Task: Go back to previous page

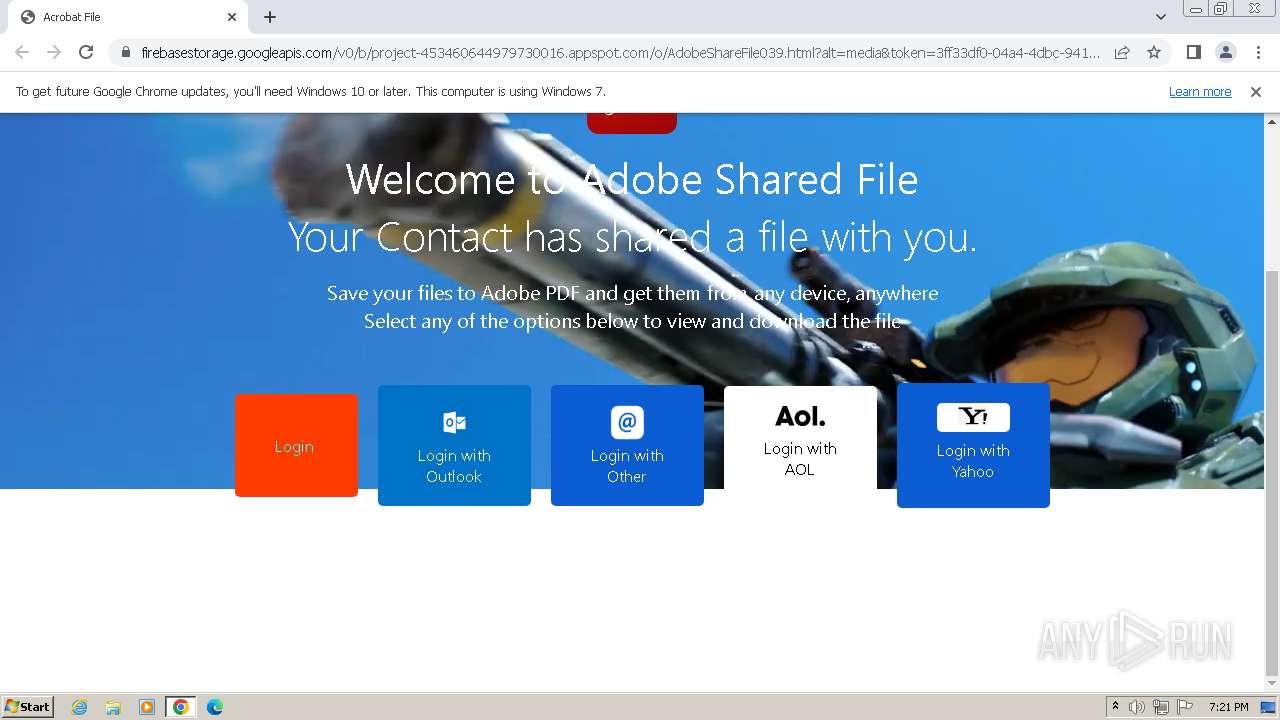Action: pos(22,52)
